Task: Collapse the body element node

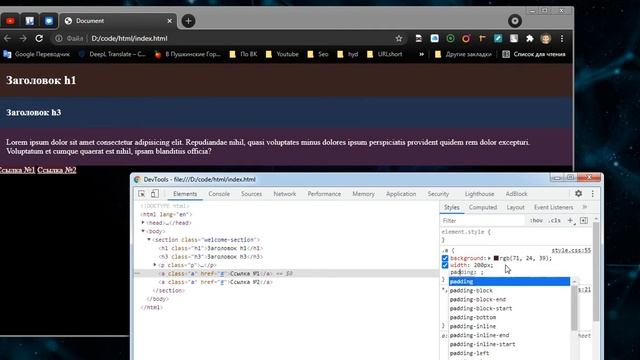Action: point(143,231)
